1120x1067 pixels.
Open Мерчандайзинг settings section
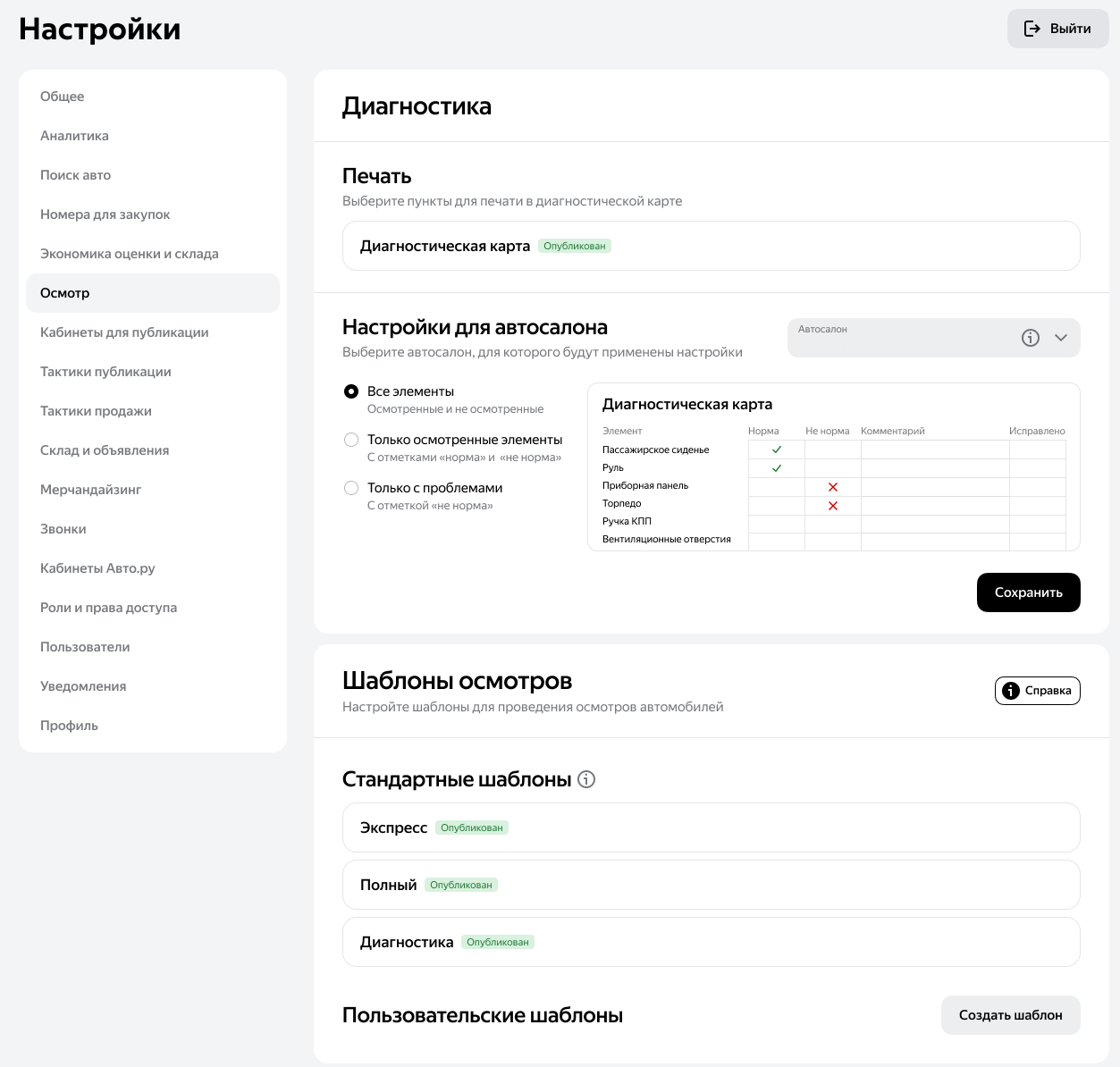153,490
